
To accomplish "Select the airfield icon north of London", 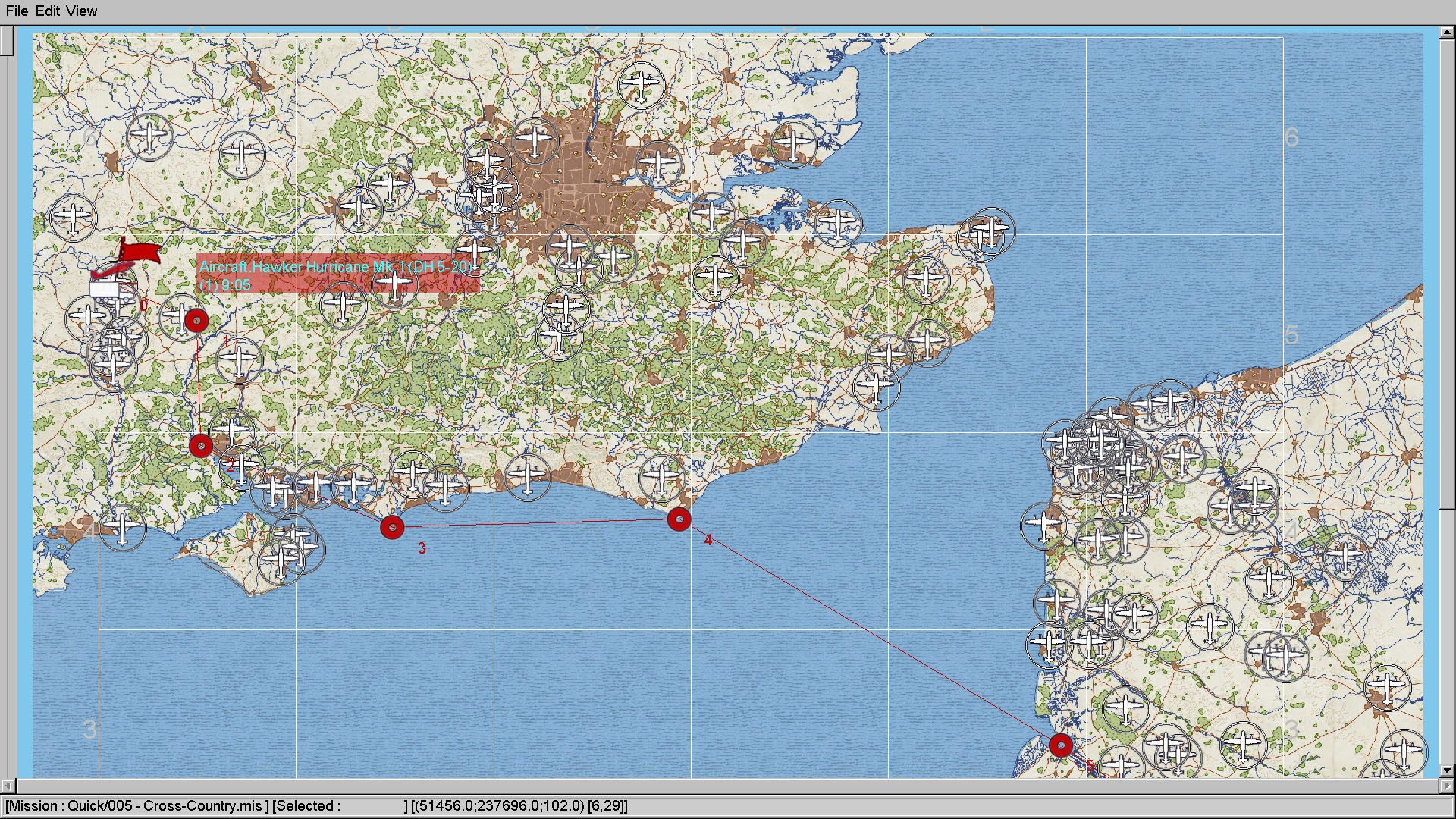I will 641,84.
